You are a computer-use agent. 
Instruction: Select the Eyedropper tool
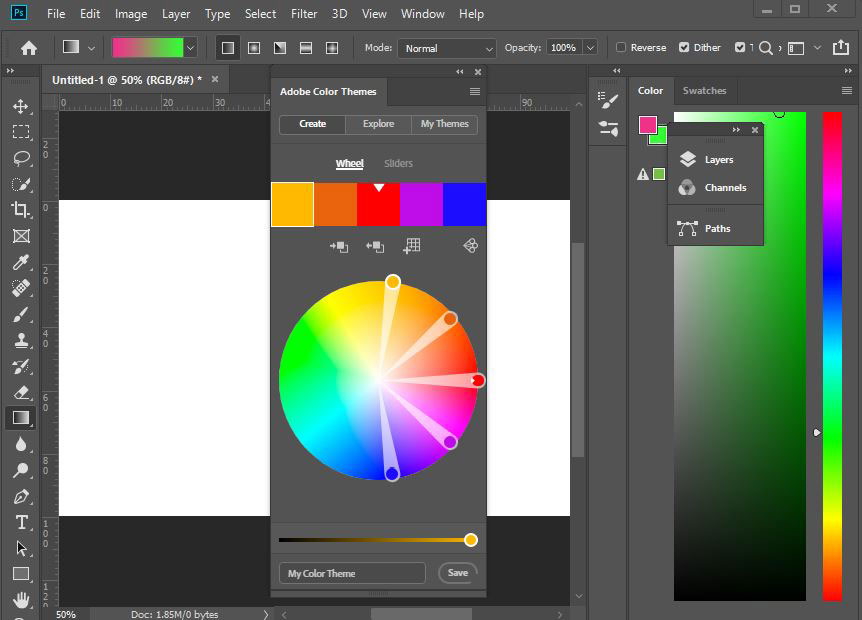(x=21, y=262)
